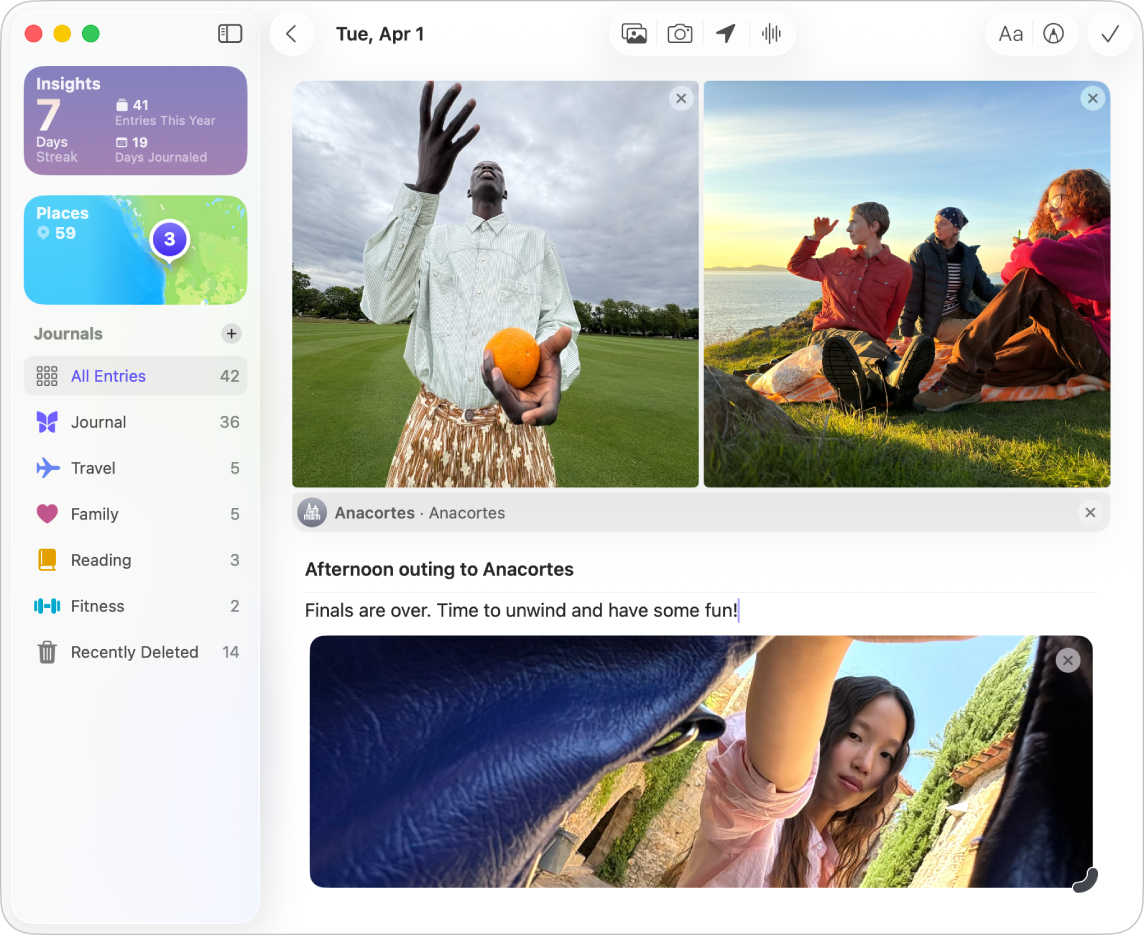Open Recently Deleted via the trash icon

pyautogui.click(x=44, y=652)
